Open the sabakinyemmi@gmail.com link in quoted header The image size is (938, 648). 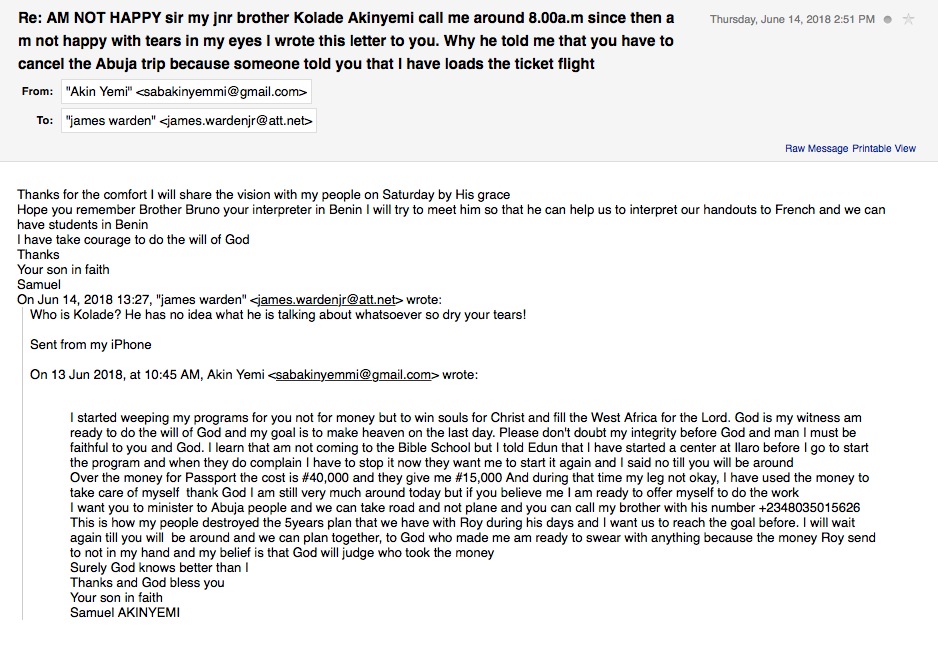coord(353,375)
